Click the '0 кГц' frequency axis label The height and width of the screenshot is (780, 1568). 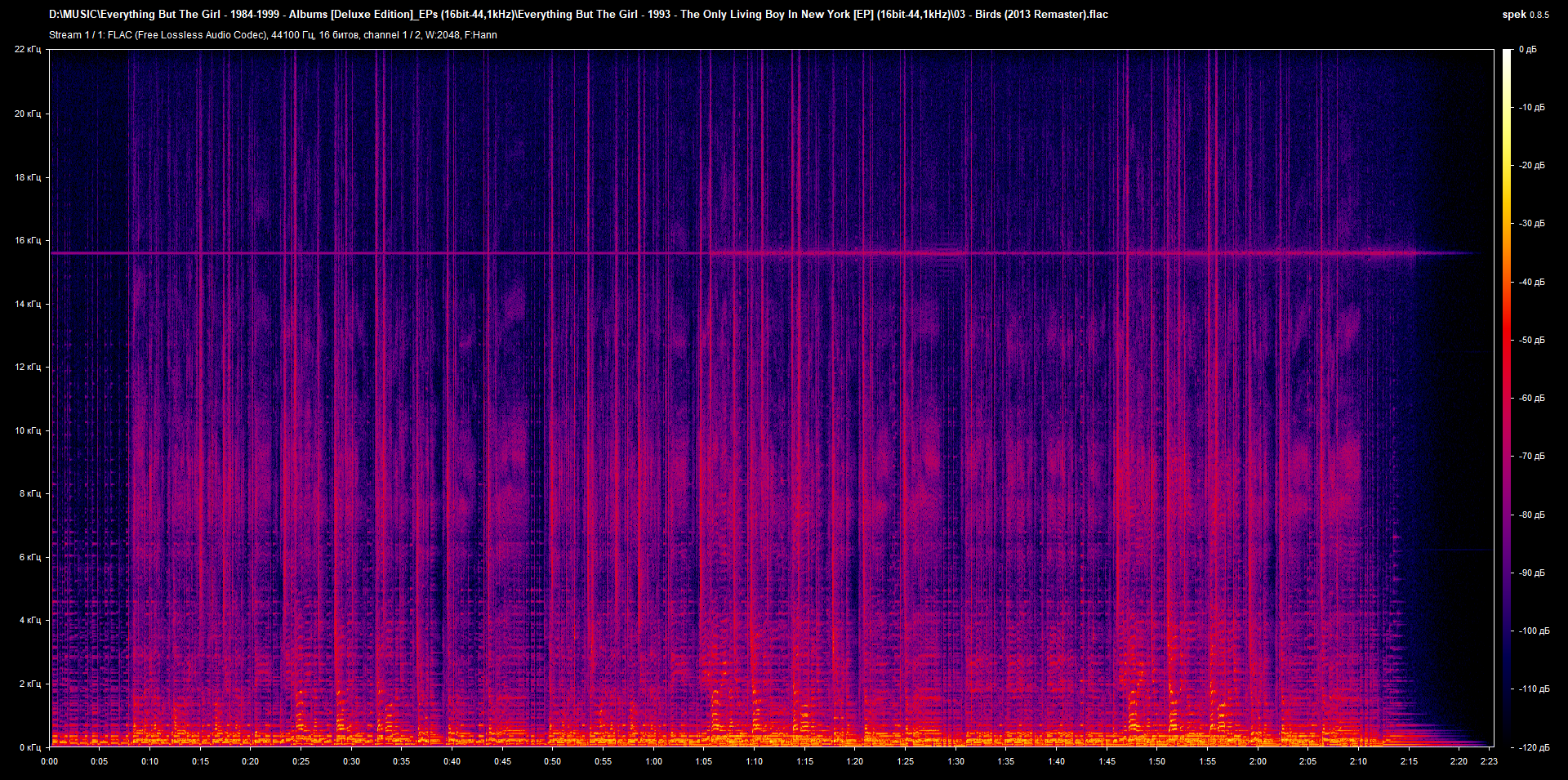30,747
